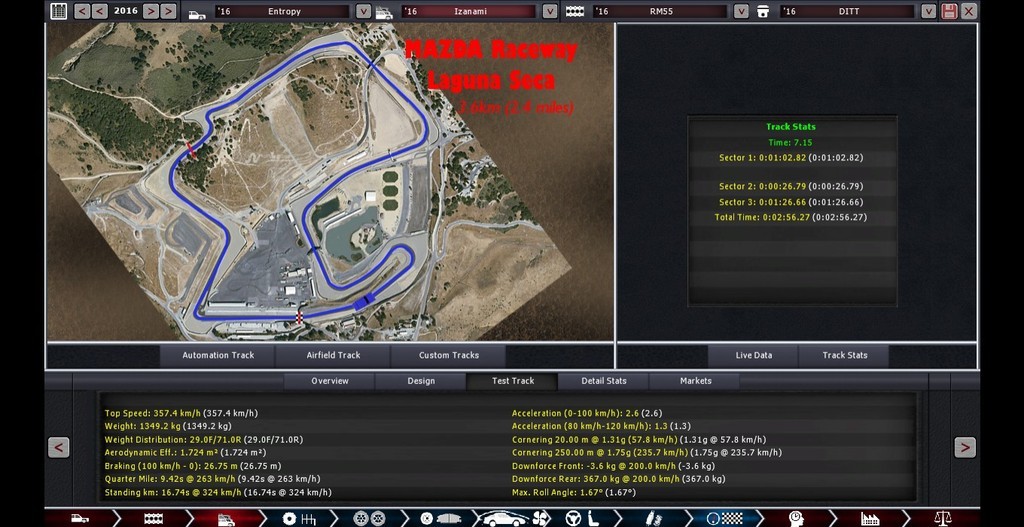This screenshot has height=527, width=1024.
Task: Advance the year with single right arrow
Action: point(149,11)
